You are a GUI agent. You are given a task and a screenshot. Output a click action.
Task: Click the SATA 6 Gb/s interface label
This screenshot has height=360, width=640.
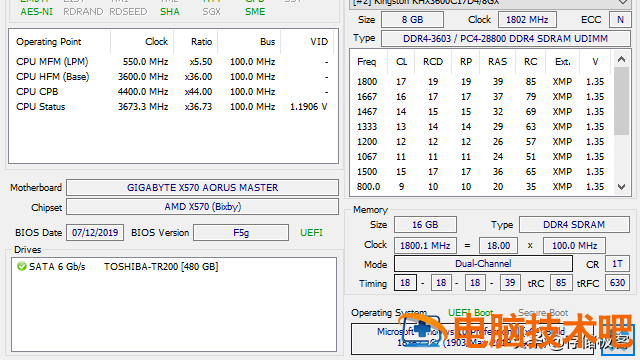pos(57,267)
